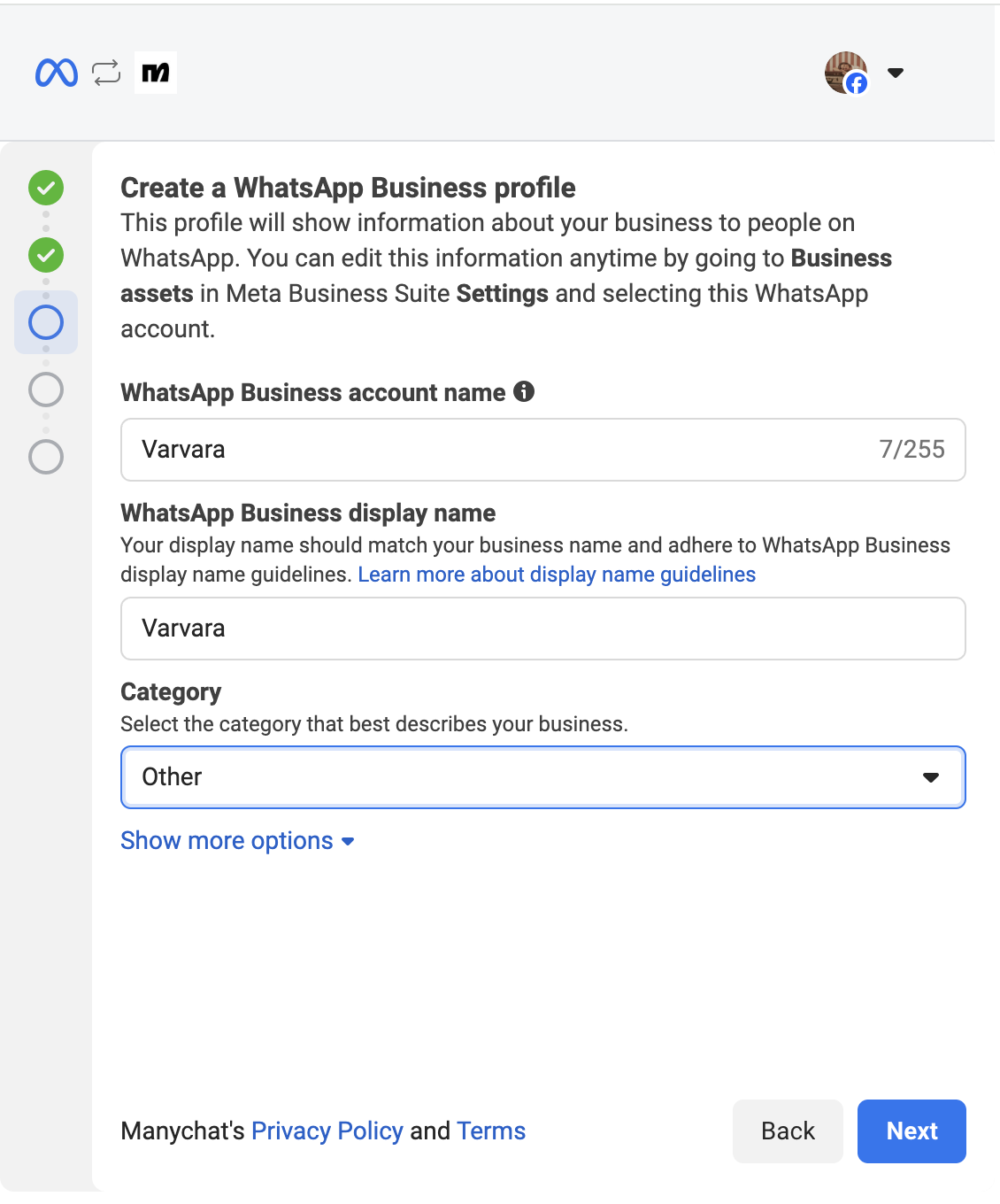Click the Next button
Screen dimensions: 1000x1204
pyautogui.click(x=911, y=1131)
